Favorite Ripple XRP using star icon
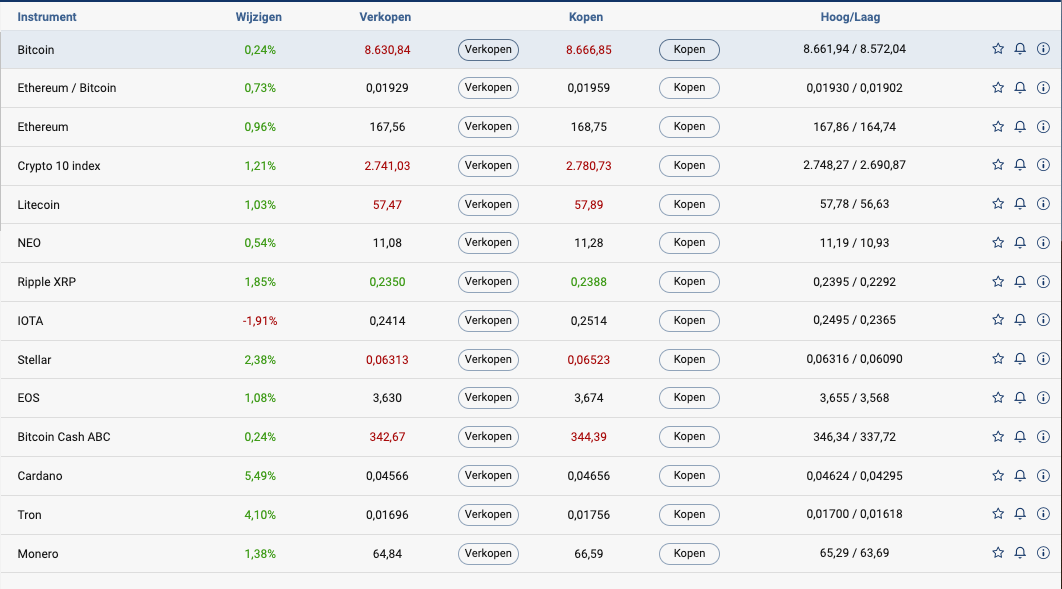 [x=998, y=282]
